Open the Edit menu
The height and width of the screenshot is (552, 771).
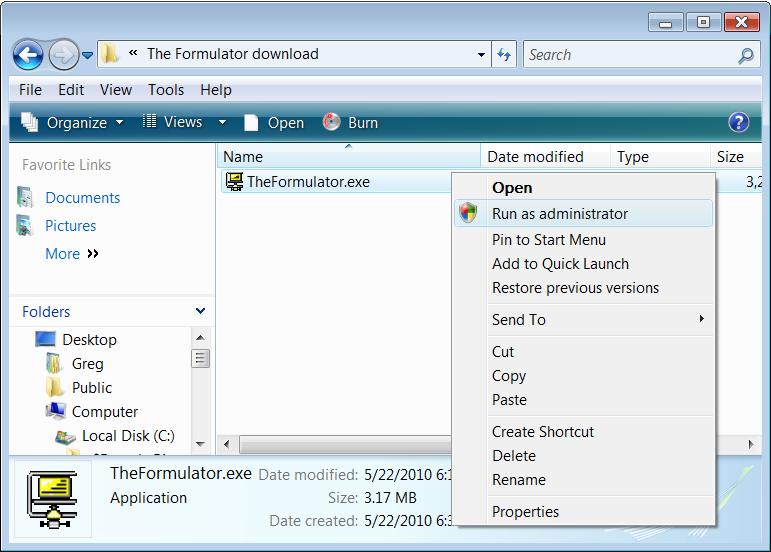[71, 90]
